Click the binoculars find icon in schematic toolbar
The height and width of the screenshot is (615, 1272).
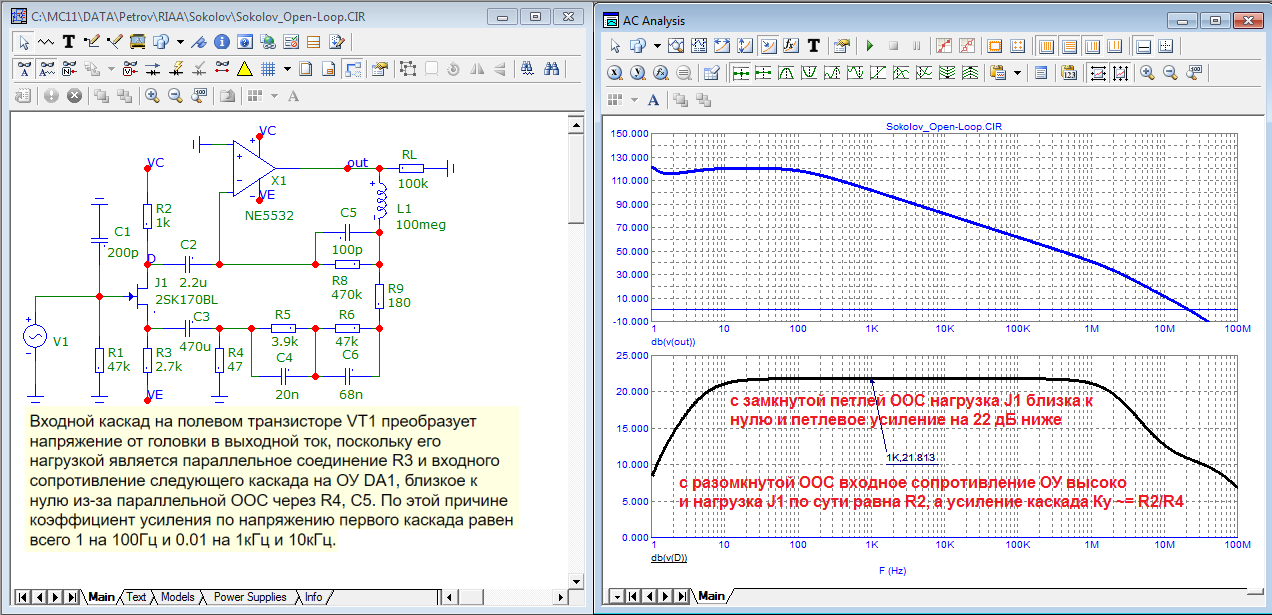(x=551, y=69)
